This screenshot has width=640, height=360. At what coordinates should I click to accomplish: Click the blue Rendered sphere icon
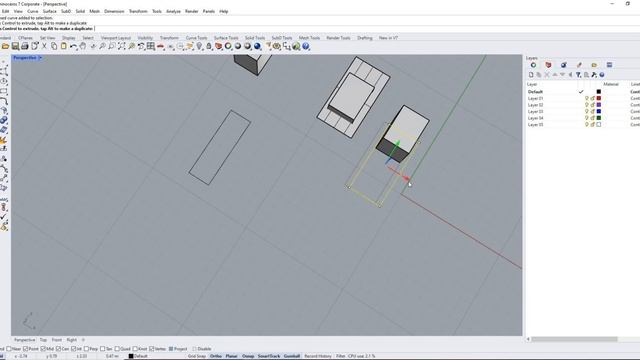click(258, 47)
